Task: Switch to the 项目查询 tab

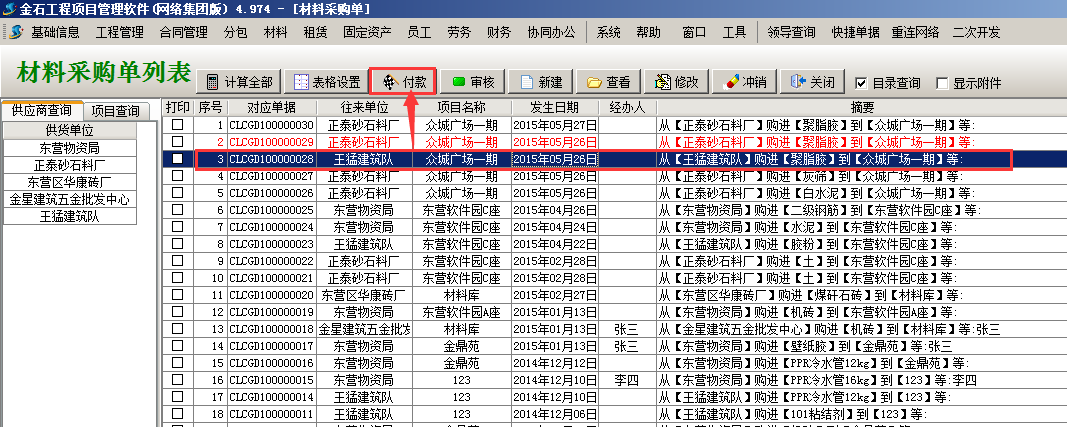Action: [116, 112]
